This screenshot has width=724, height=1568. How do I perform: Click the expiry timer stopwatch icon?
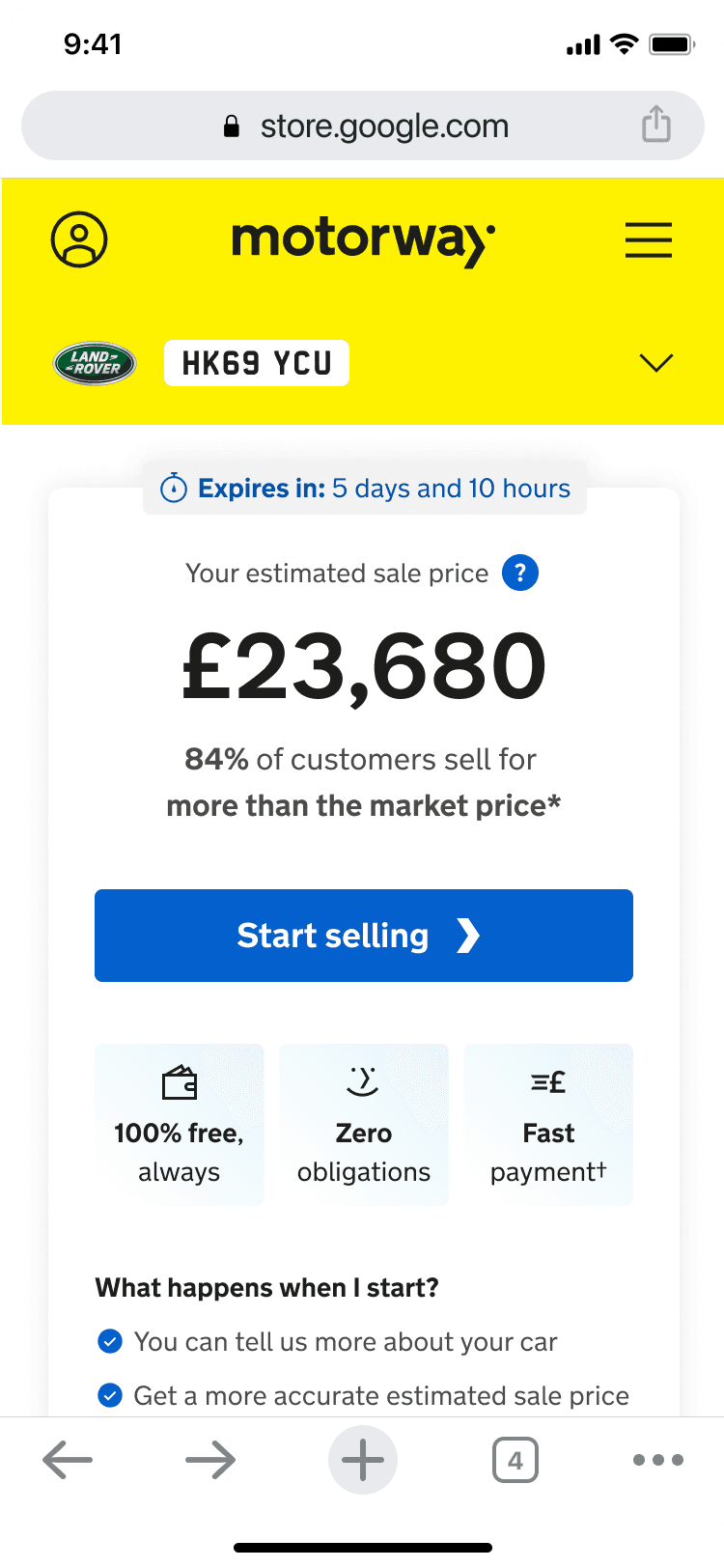[174, 489]
